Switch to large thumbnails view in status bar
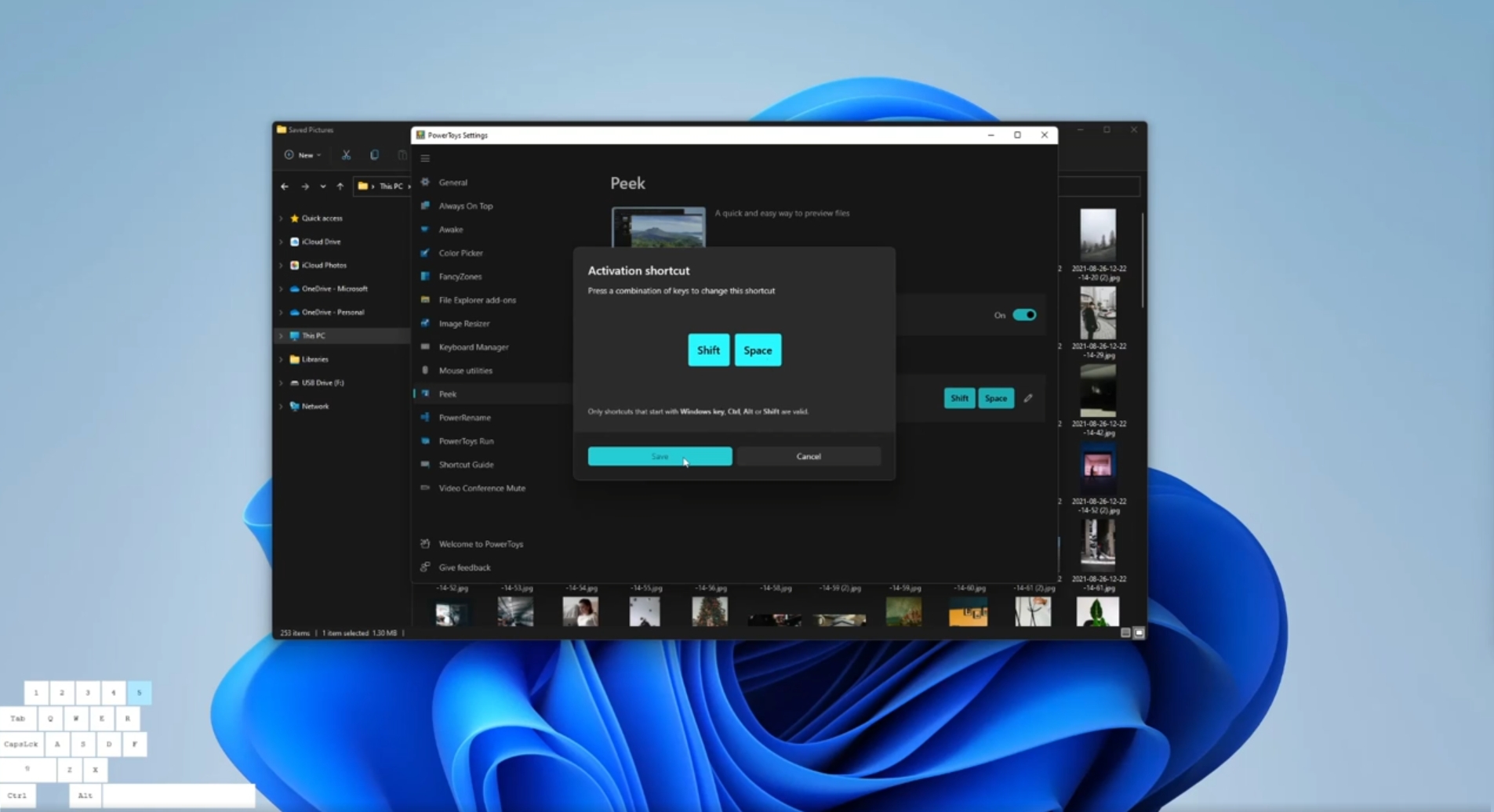Screen dimensions: 1494x812 coord(1139,633)
